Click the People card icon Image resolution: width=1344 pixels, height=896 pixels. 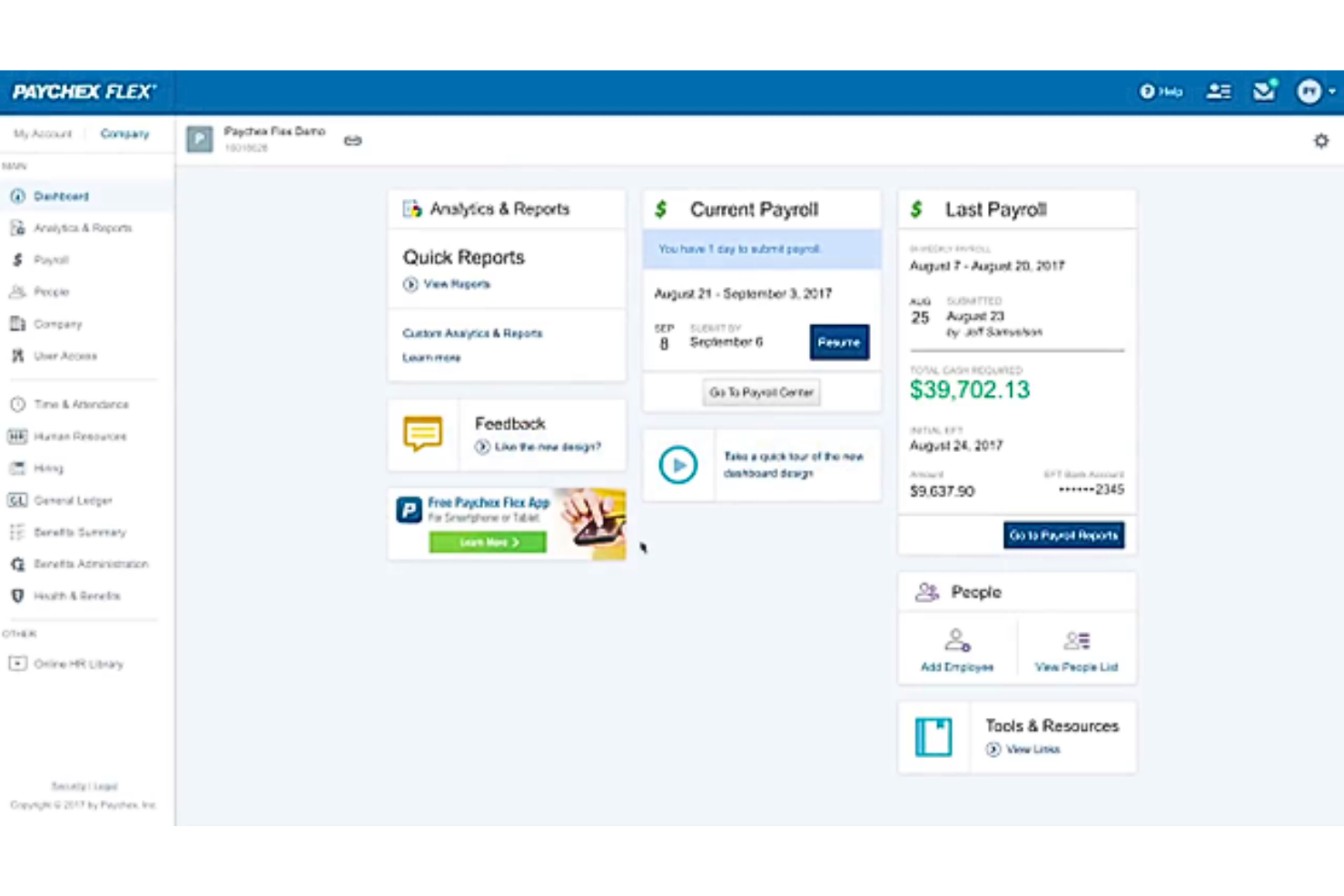(926, 592)
